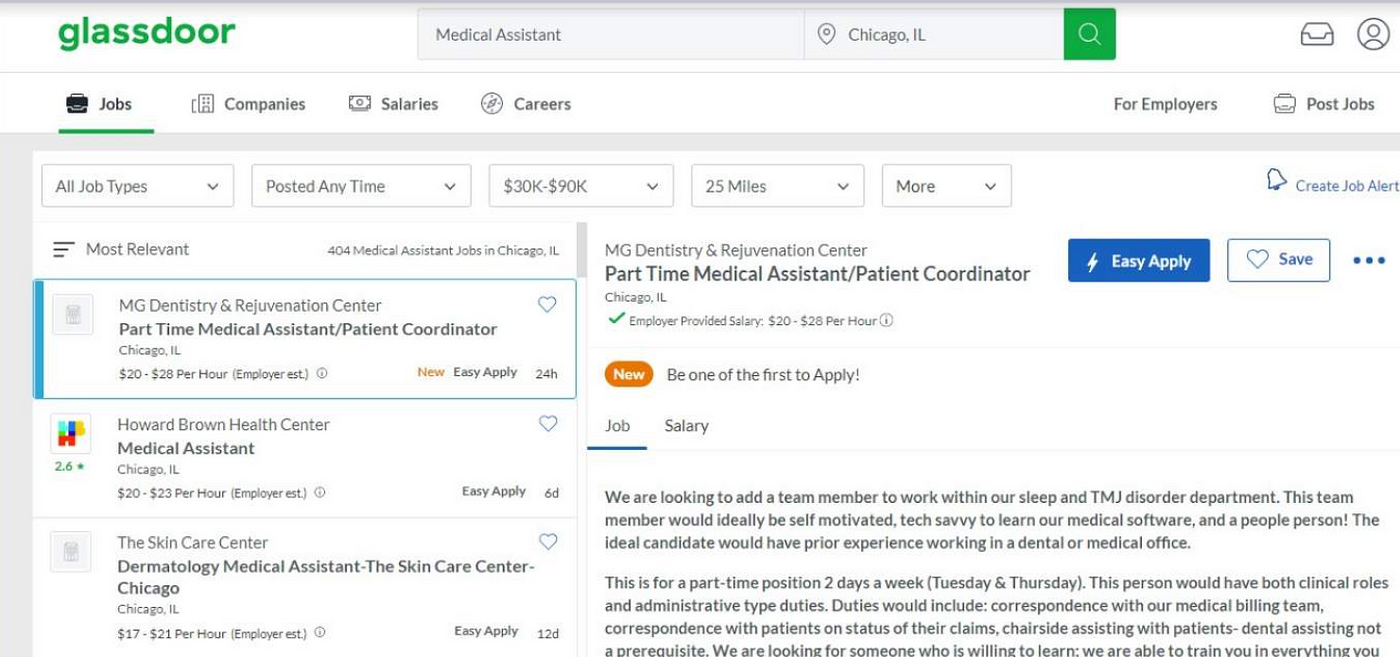Expand the More filters dropdown
The width and height of the screenshot is (1400, 657).
946,186
